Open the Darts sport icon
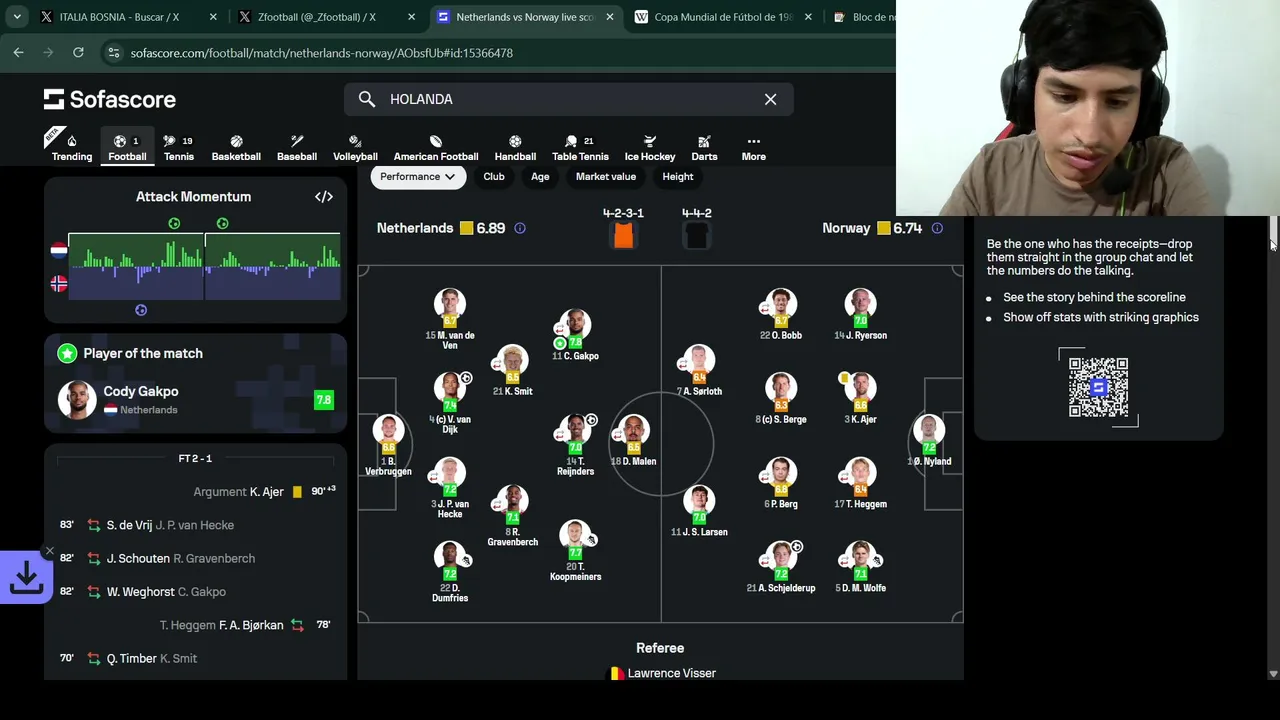Screen dimensions: 1280x720 coord(704,141)
